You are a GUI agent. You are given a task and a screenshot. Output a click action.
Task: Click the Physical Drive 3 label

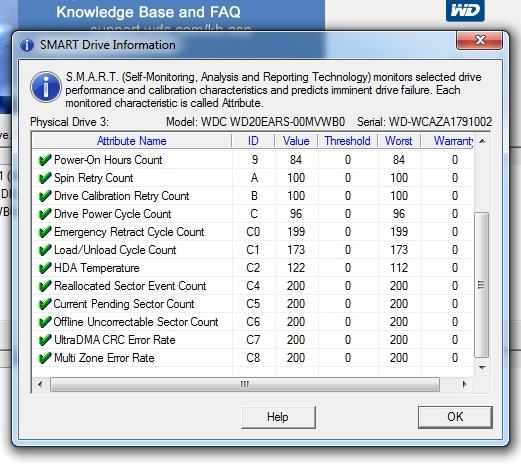[69, 122]
